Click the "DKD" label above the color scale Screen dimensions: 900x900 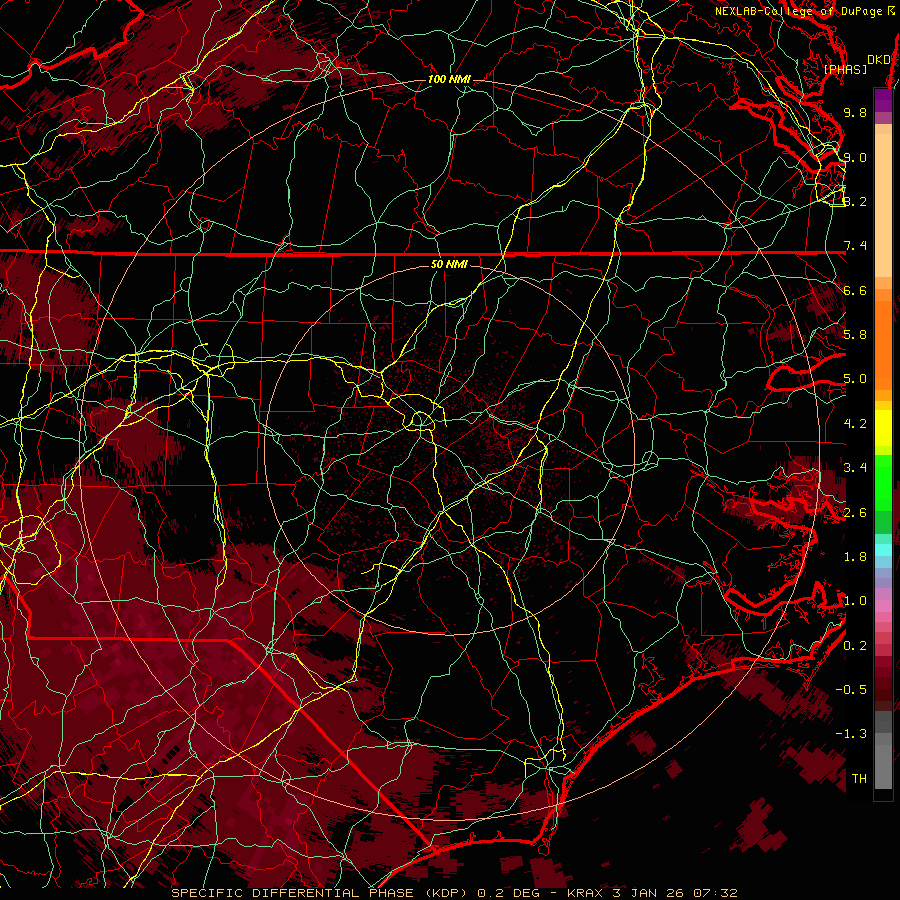(x=879, y=59)
